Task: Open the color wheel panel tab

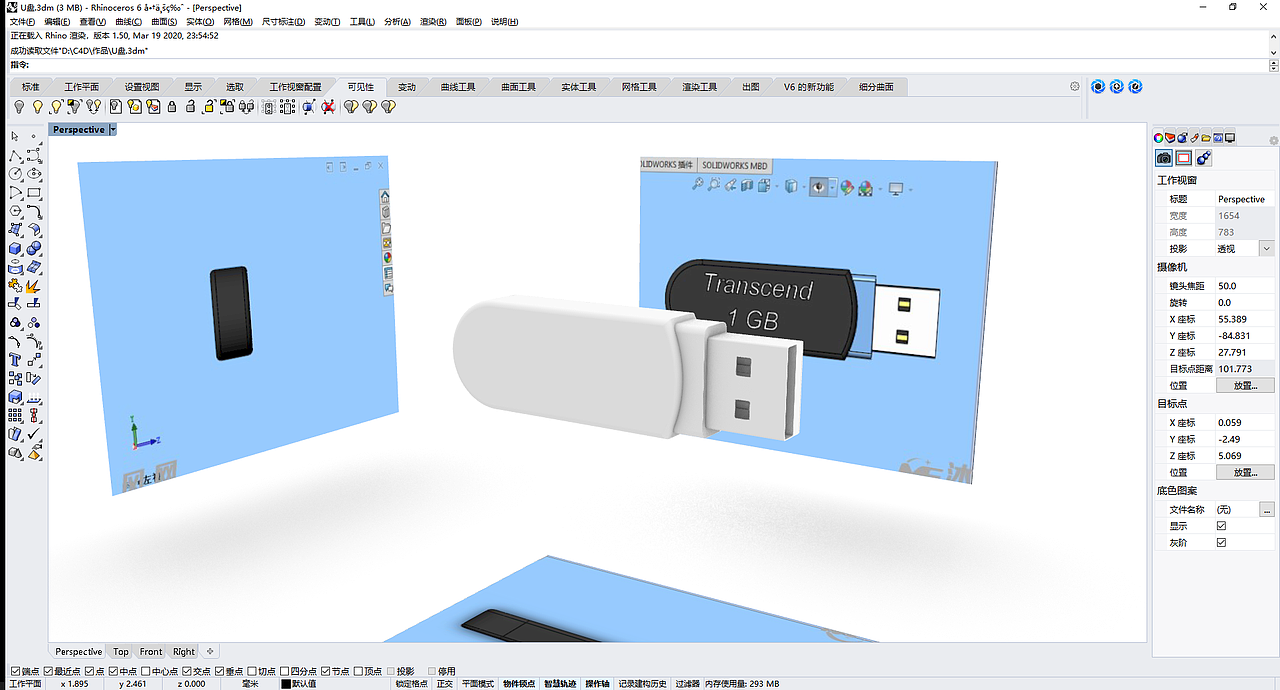Action: click(1159, 138)
